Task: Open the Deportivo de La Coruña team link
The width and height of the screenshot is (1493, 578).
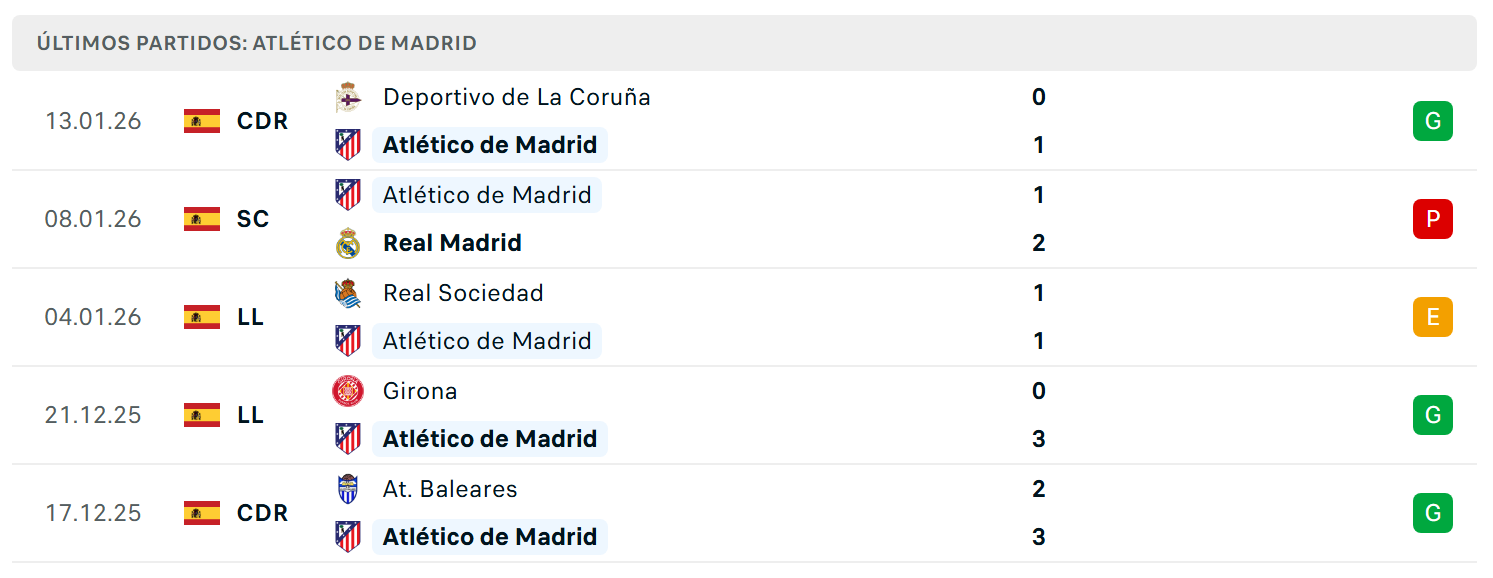Action: [x=516, y=97]
